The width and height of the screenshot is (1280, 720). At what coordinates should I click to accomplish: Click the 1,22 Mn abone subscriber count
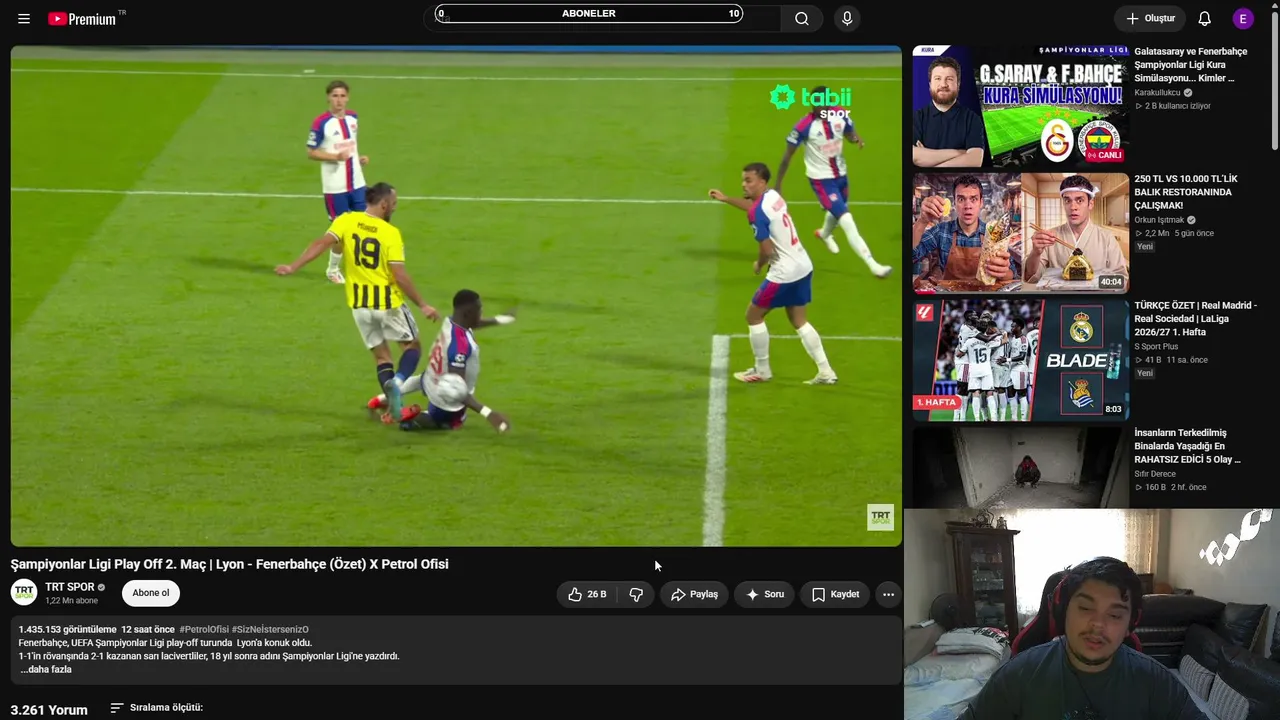tap(72, 601)
